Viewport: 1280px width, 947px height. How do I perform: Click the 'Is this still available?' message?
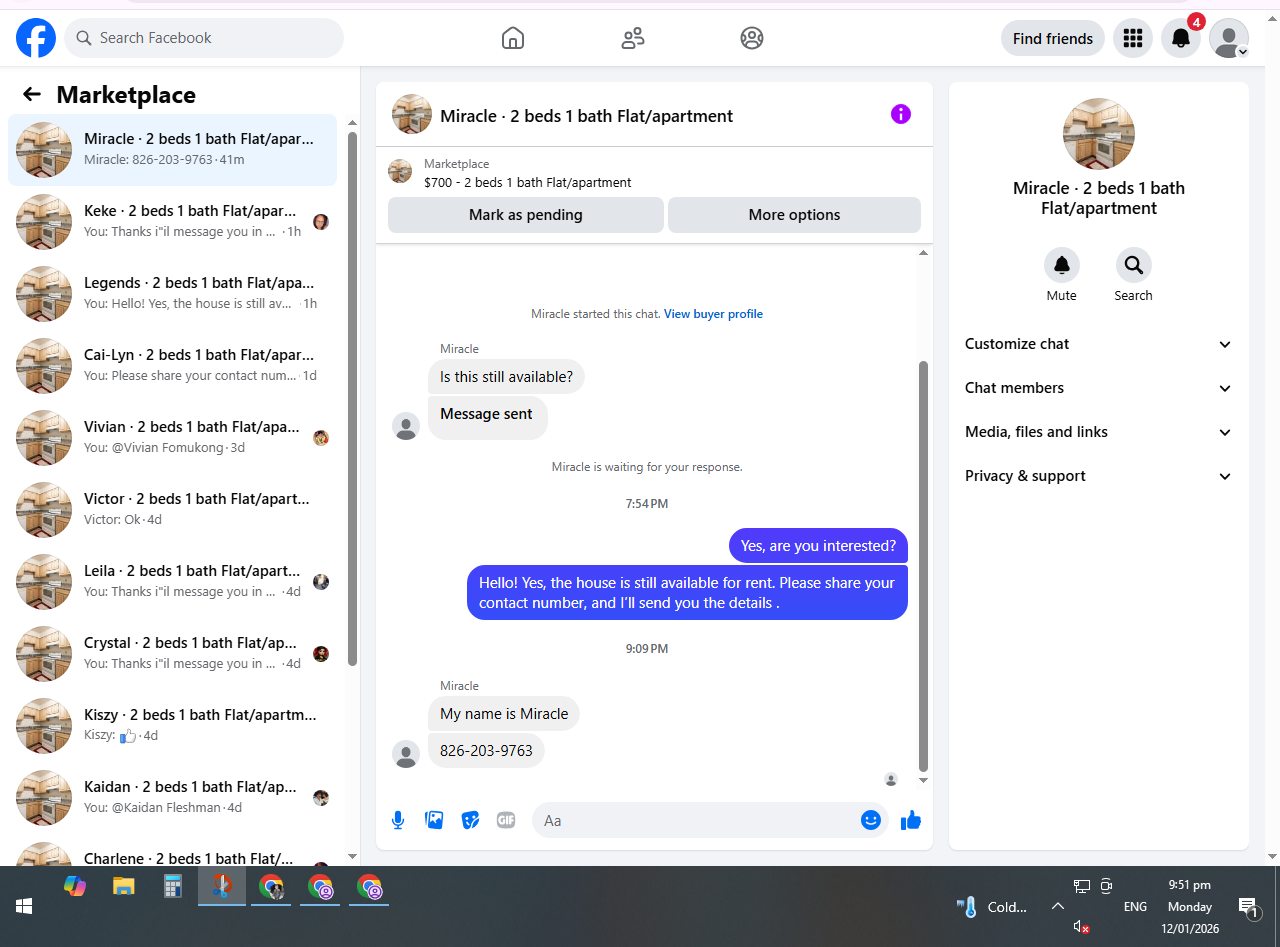[507, 377]
